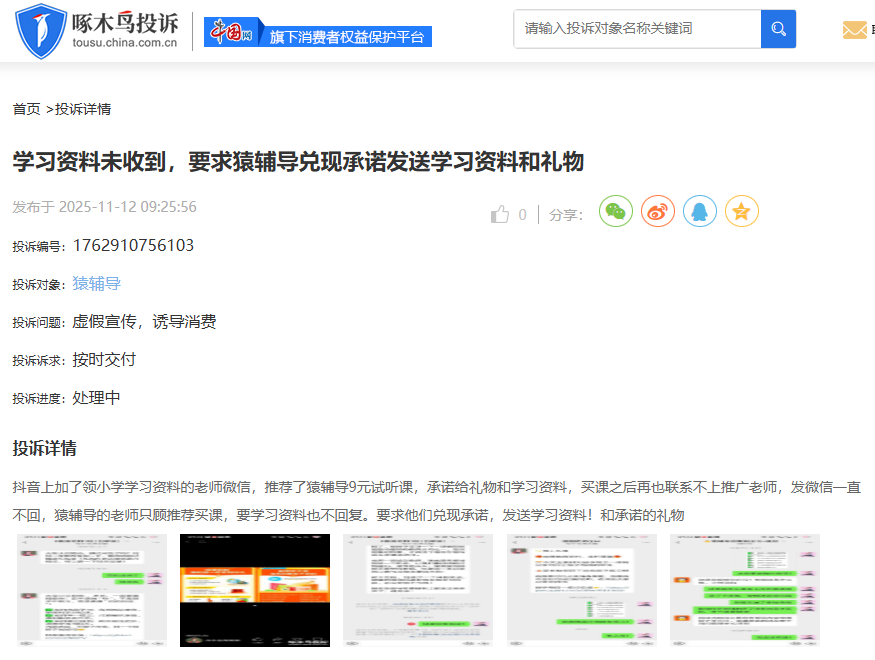Open fourth chat screenshot thumbnail

pos(581,590)
